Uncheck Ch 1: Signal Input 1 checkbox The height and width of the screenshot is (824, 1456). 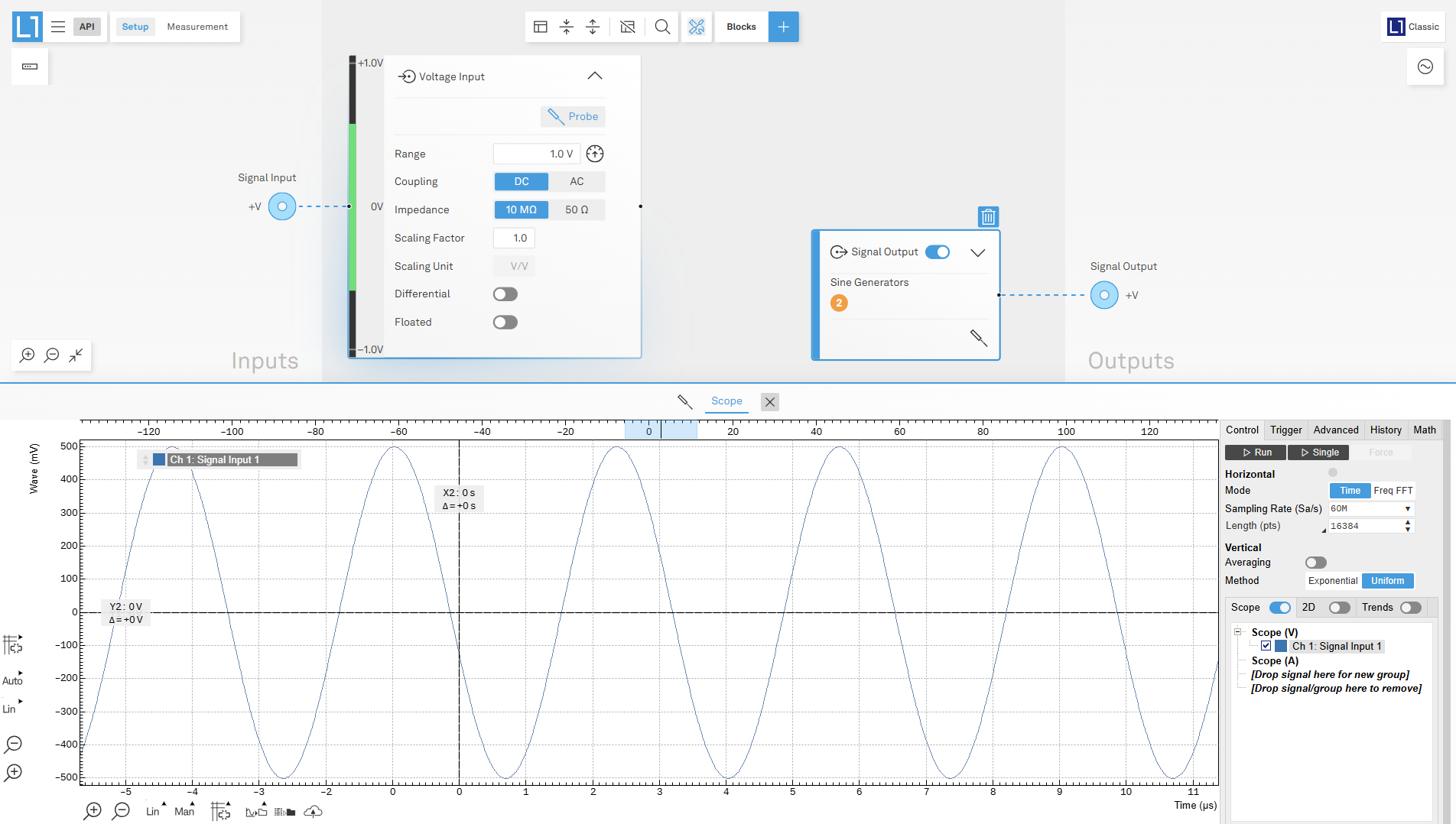(x=1266, y=646)
